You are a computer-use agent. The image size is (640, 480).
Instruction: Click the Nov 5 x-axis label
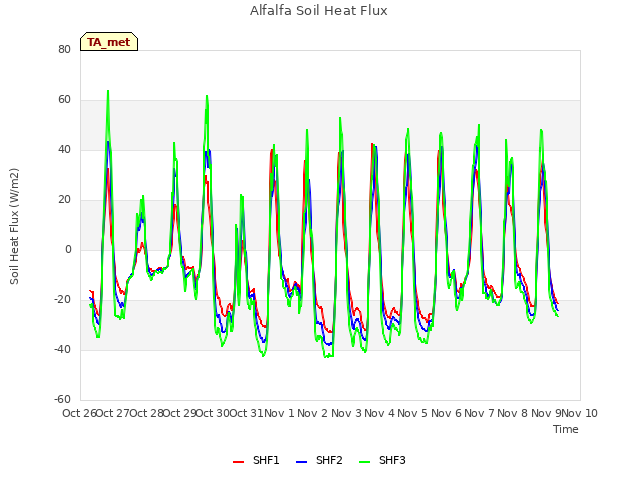tap(413, 413)
